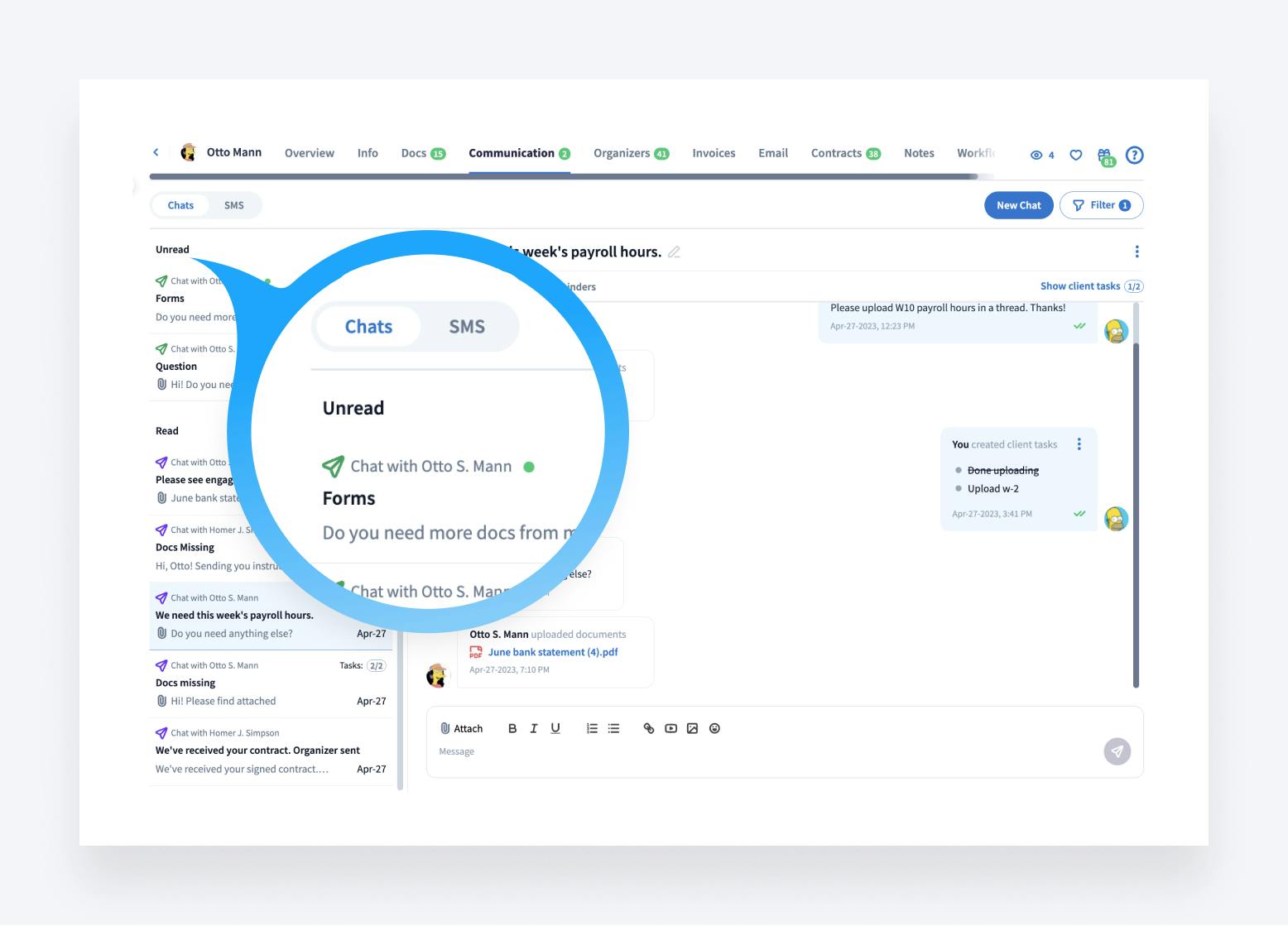
Task: Open the emoji picker
Action: [714, 728]
